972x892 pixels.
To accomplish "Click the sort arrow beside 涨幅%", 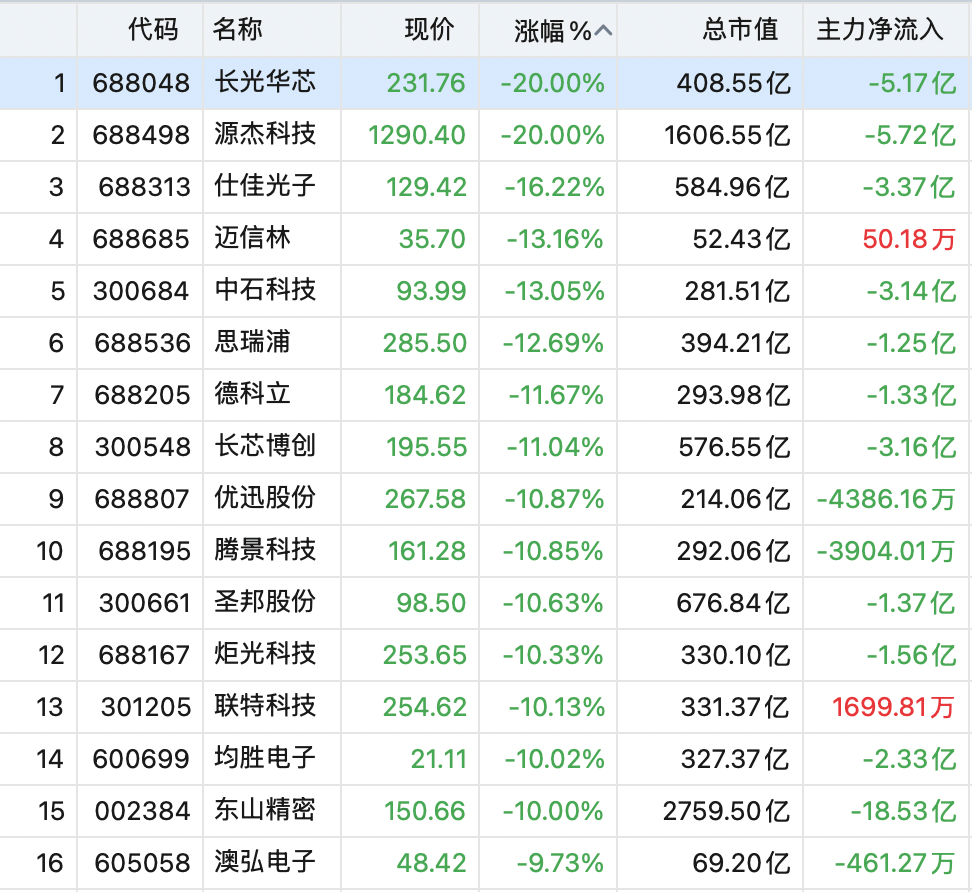I will point(603,31).
